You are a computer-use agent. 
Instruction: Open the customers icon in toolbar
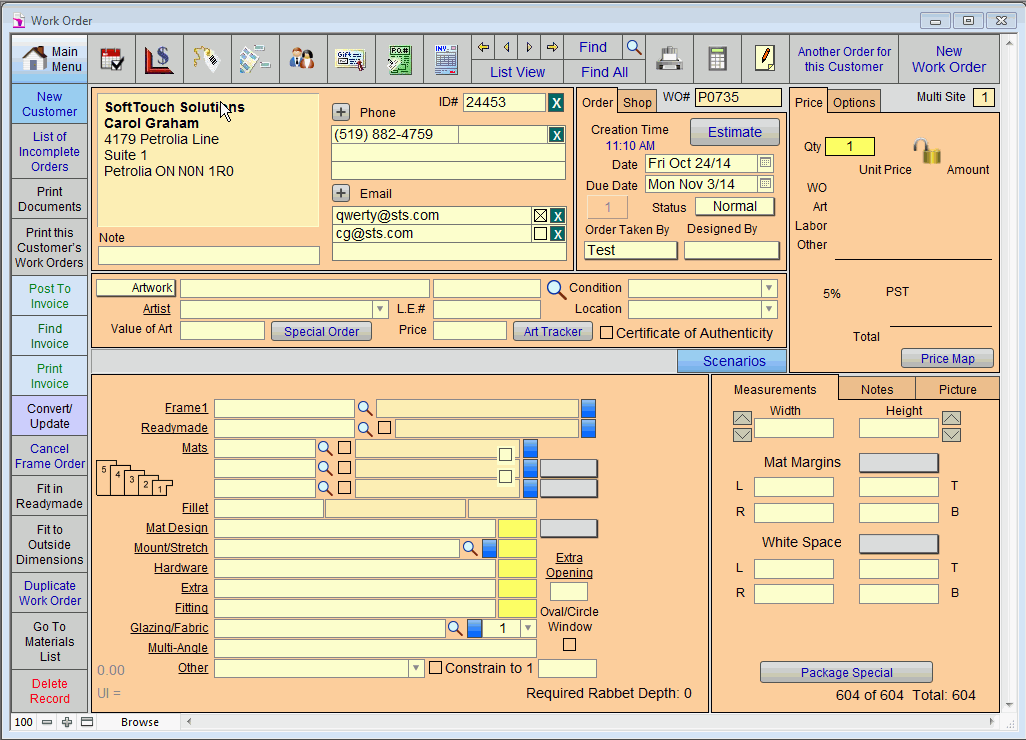303,59
